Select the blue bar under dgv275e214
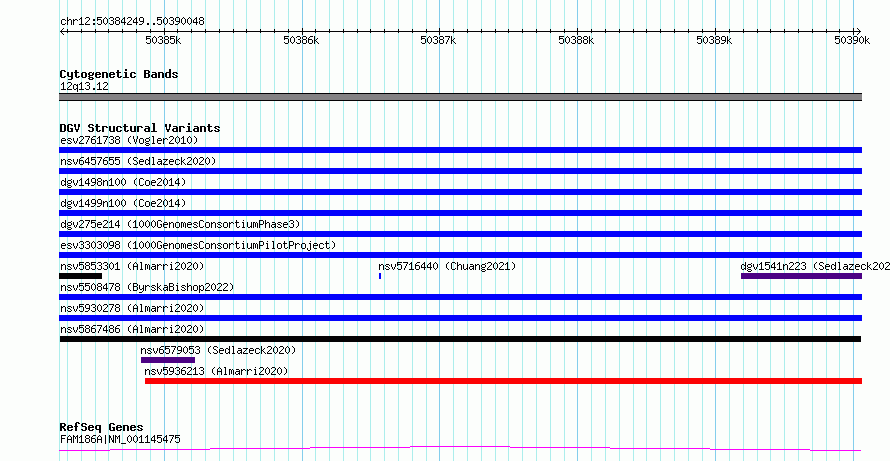The width and height of the screenshot is (890, 461). click(x=460, y=234)
